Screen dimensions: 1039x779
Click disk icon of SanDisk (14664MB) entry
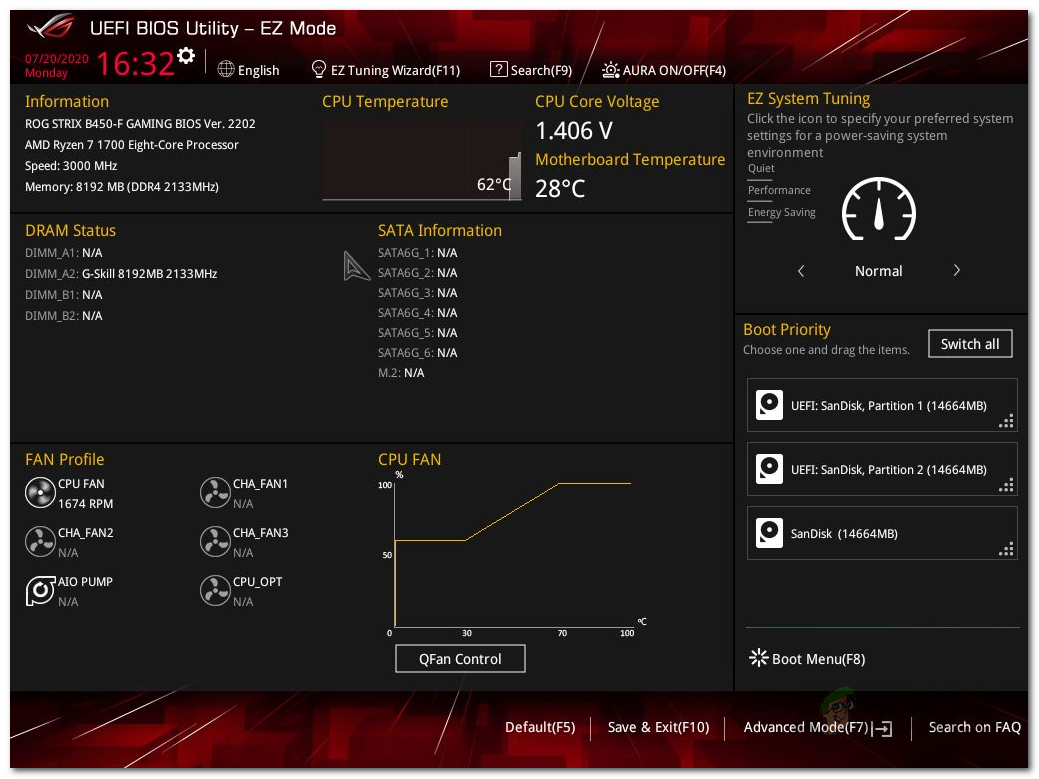(x=769, y=533)
